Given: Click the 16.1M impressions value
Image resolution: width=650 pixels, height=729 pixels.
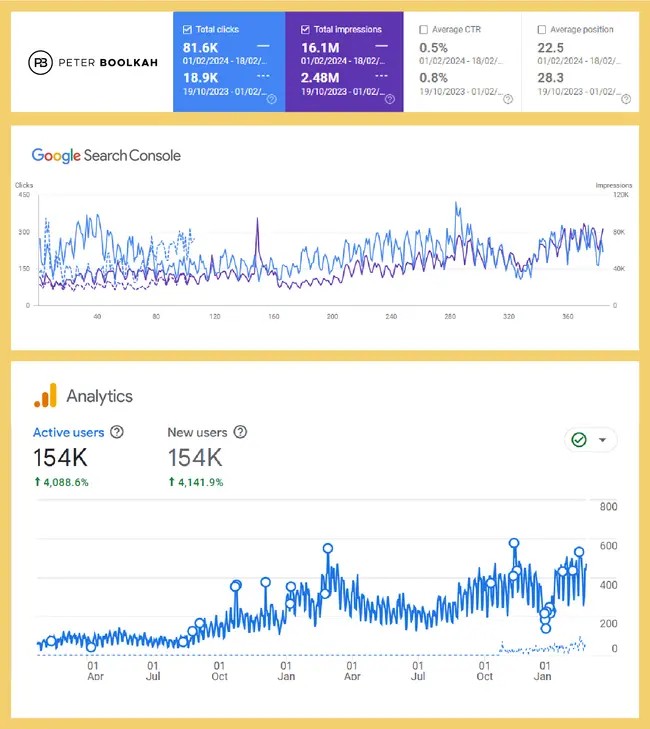Looking at the screenshot, I should 320,48.
